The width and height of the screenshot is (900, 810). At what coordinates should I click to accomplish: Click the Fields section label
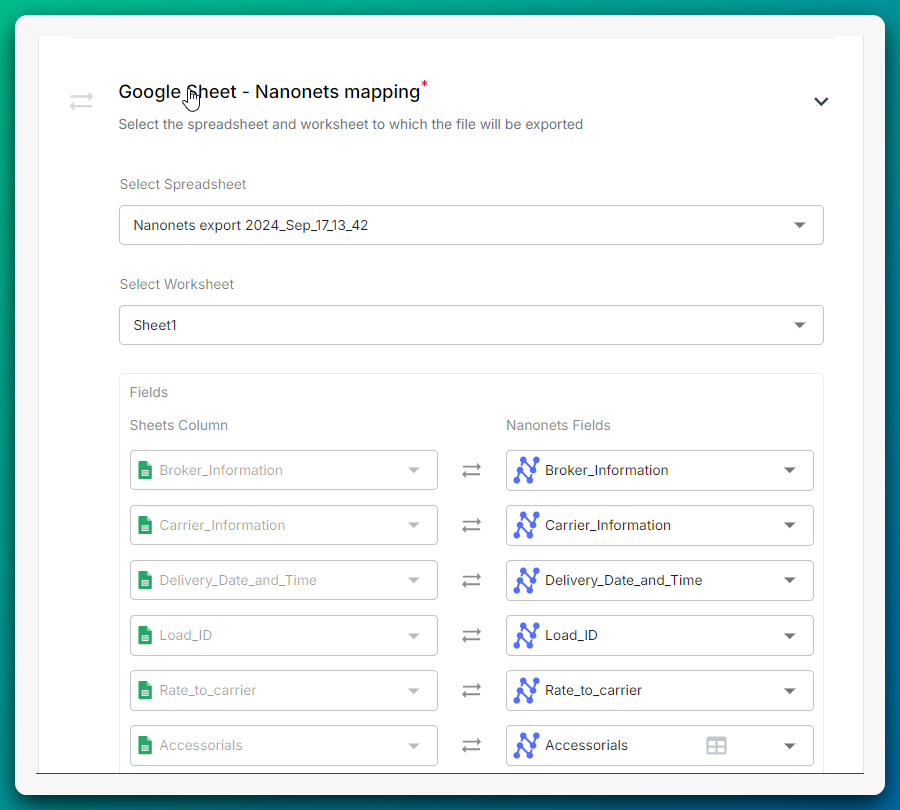[149, 392]
